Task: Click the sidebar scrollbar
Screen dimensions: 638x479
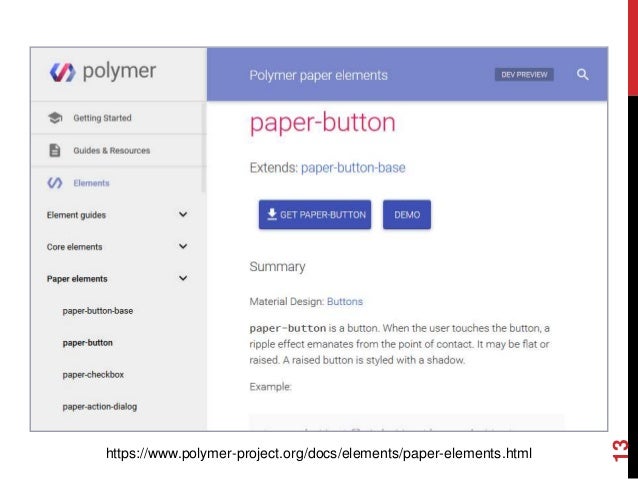Action: 203,147
